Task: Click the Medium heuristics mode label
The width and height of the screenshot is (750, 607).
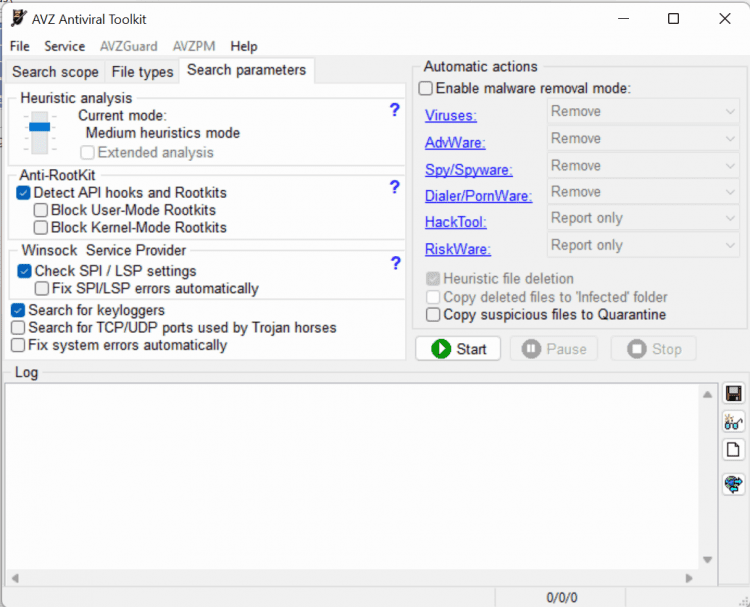Action: tap(163, 133)
